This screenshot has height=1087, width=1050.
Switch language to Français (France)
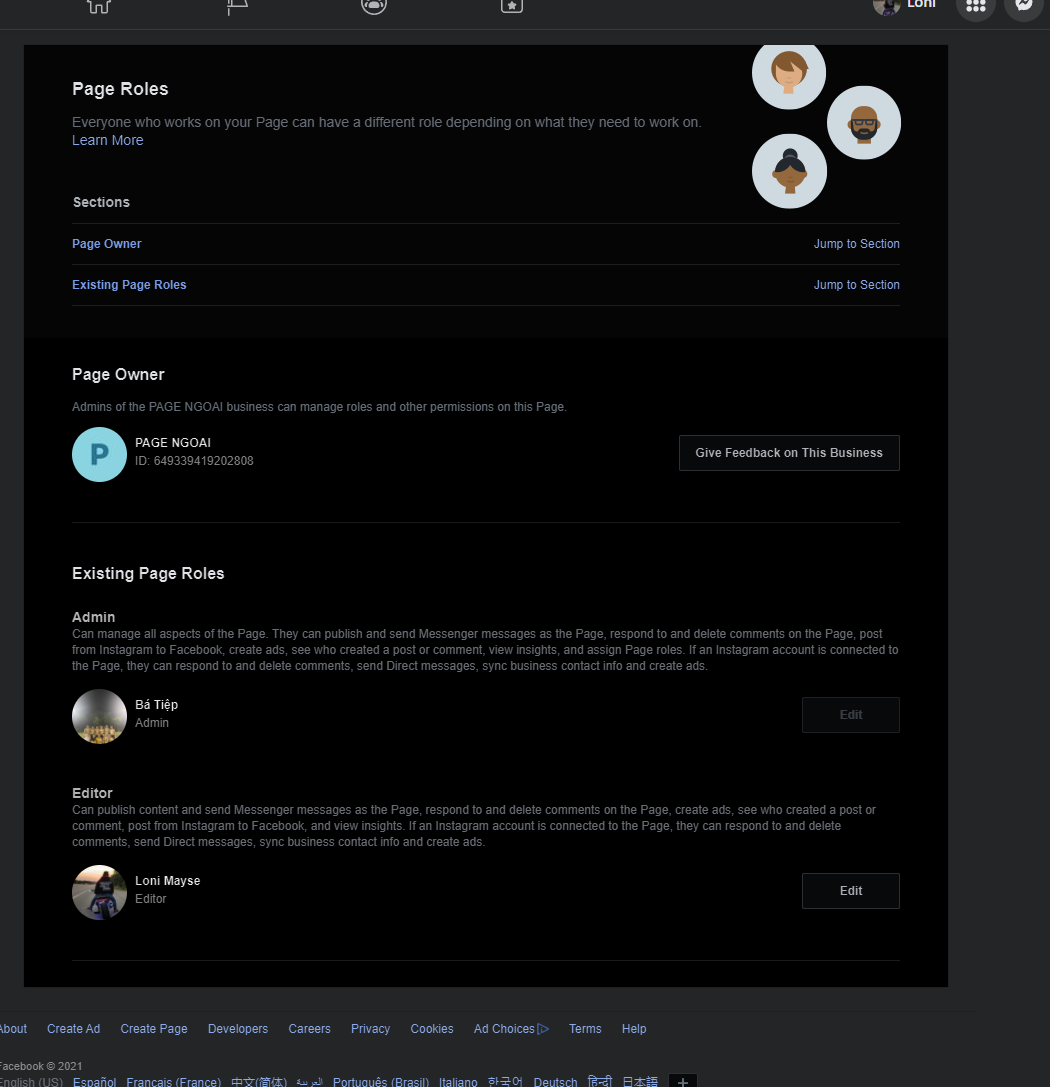173,1081
